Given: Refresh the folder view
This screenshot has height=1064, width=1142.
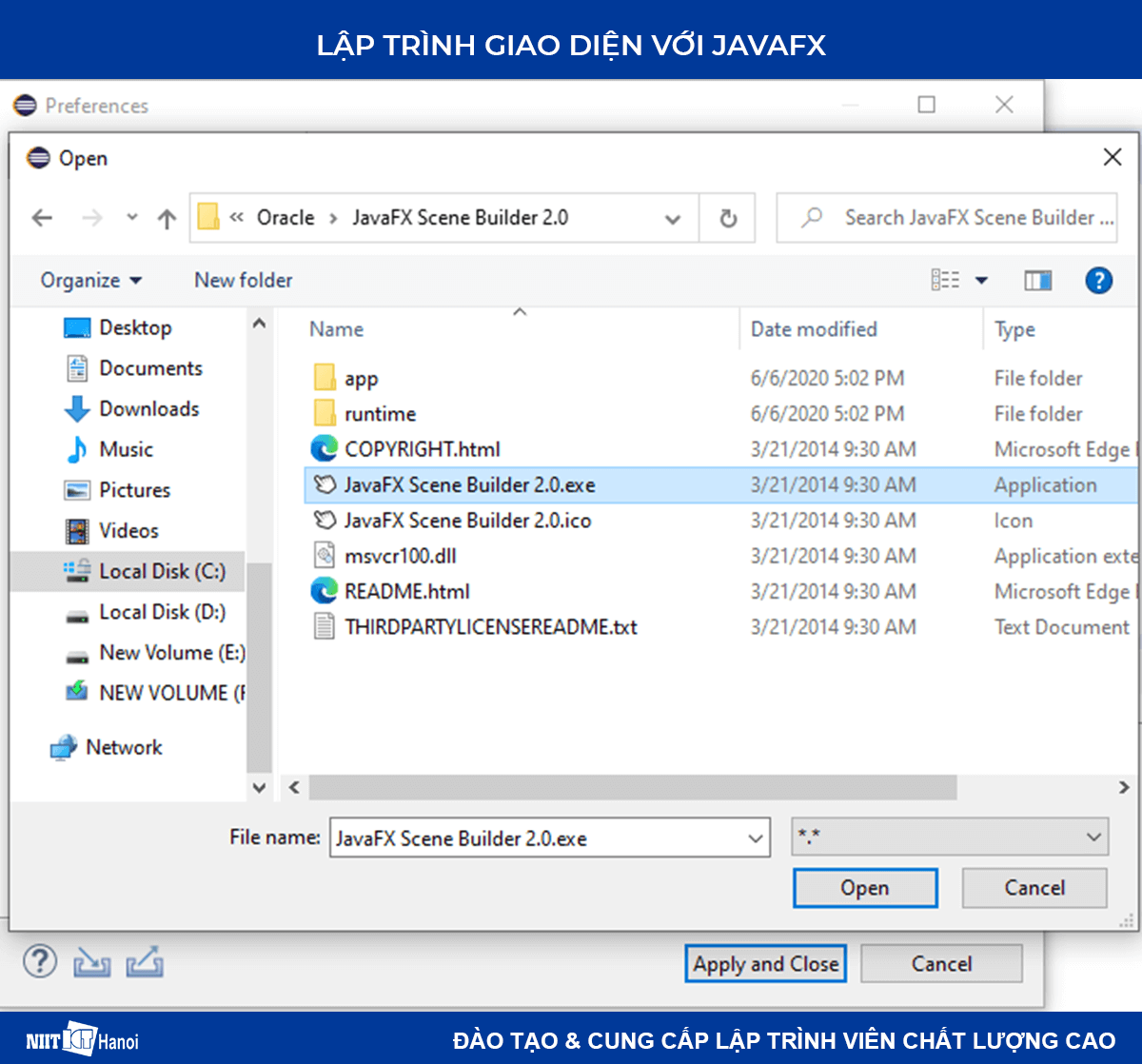Looking at the screenshot, I should click(x=727, y=217).
